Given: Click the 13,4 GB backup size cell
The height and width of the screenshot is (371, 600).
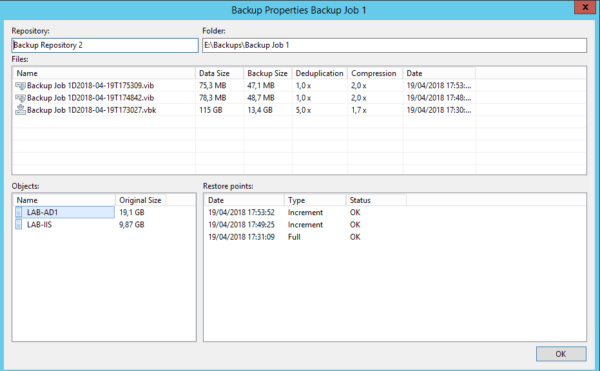Looking at the screenshot, I should pos(260,110).
